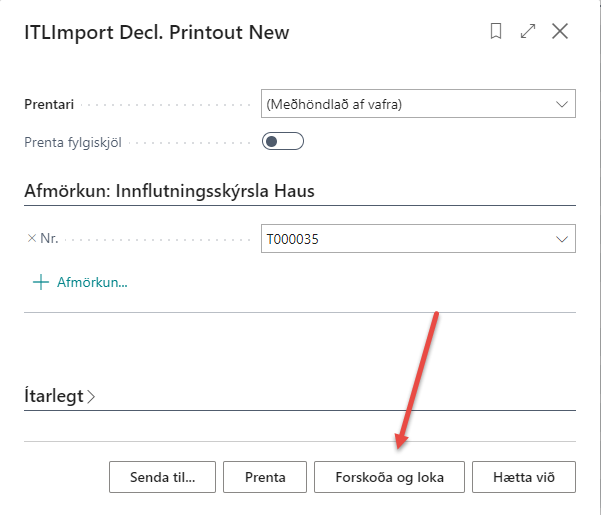Toggle the Prenta fylgiskjöl switch
The width and height of the screenshot is (601, 515).
click(282, 142)
